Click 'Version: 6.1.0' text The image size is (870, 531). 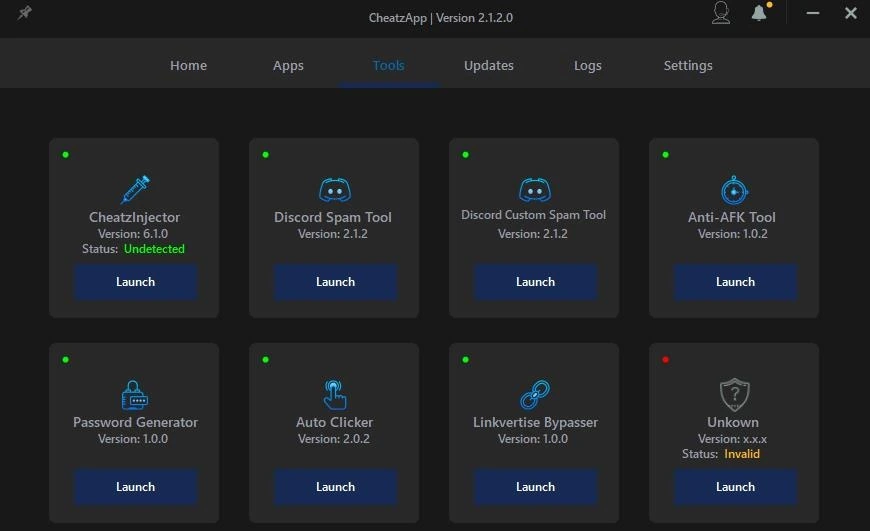pos(133,234)
